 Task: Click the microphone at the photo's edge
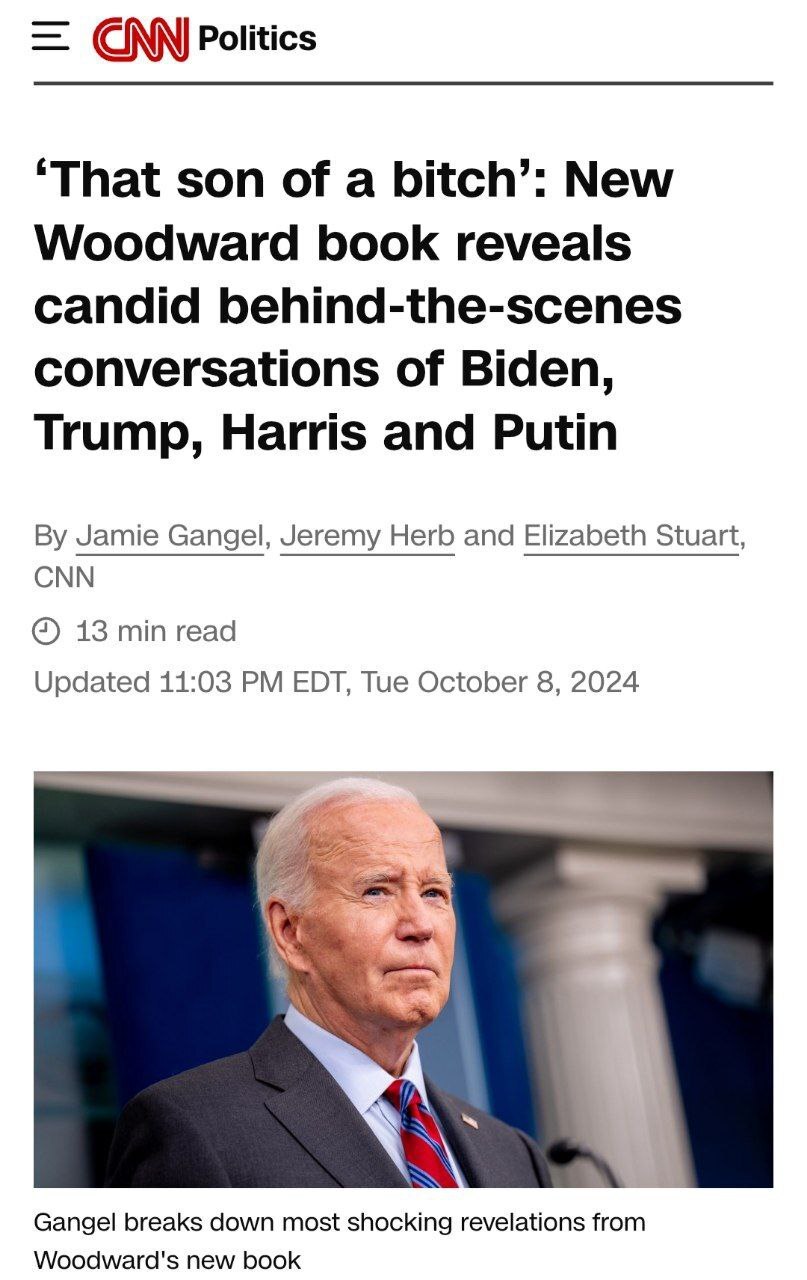582,1160
